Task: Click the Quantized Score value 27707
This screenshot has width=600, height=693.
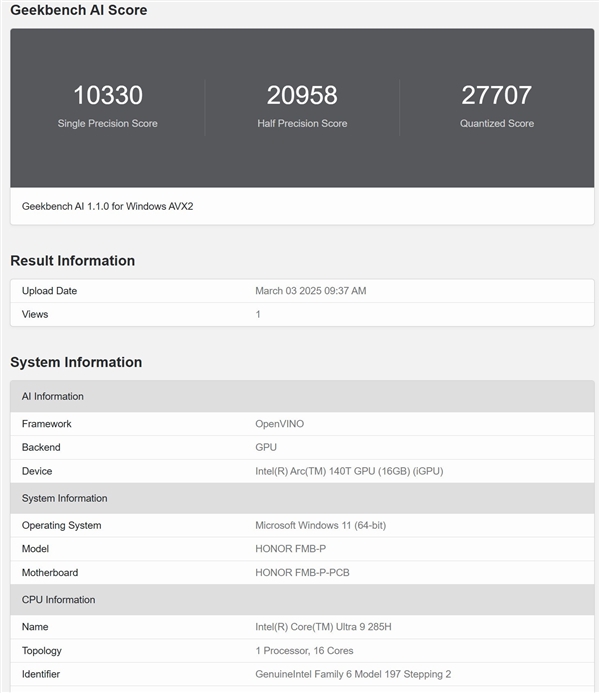Action: pos(496,96)
